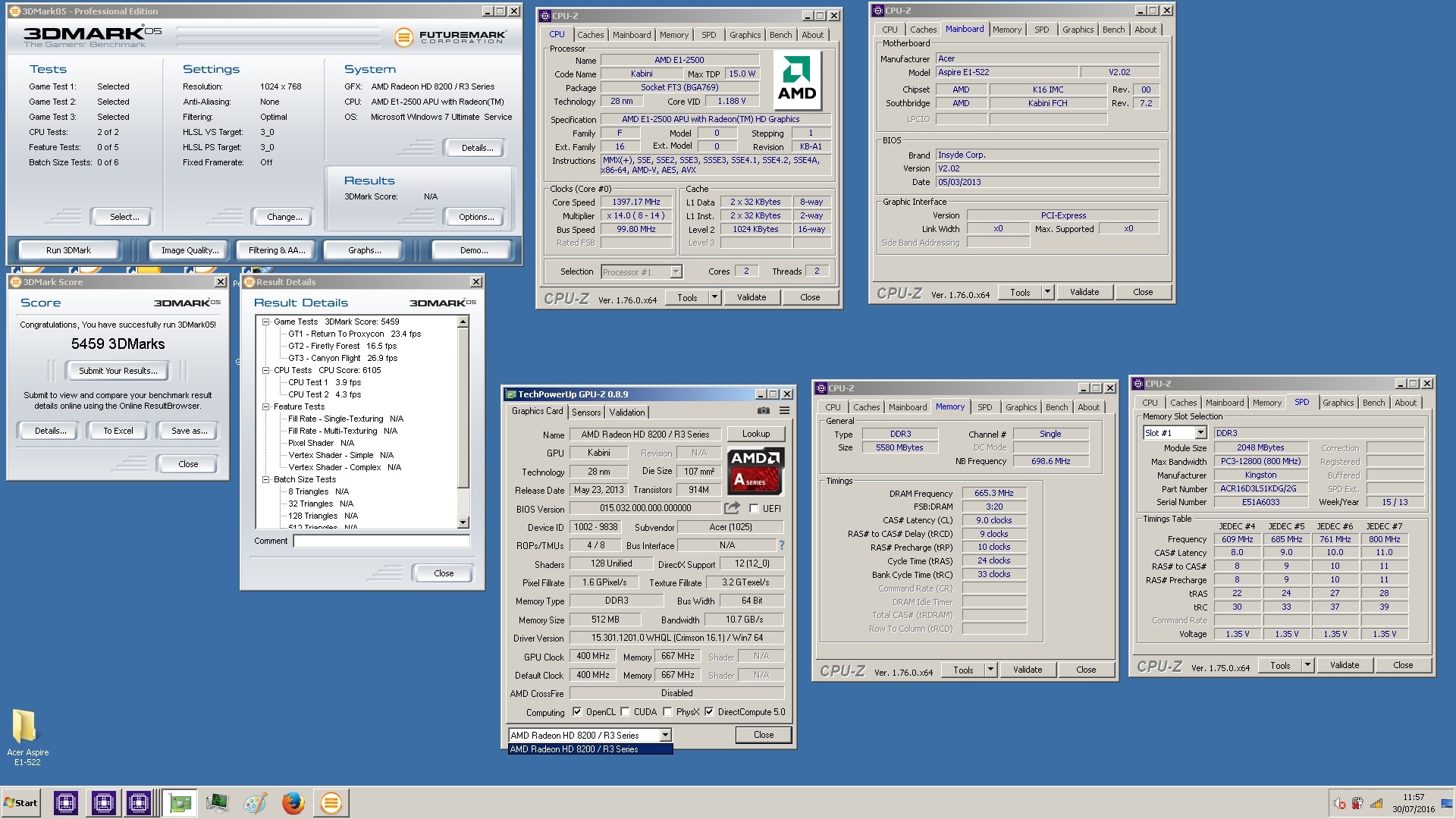Screen dimensions: 1456x819
Task: Click the Result Details vertical scrollbar thumb
Action: click(463, 409)
